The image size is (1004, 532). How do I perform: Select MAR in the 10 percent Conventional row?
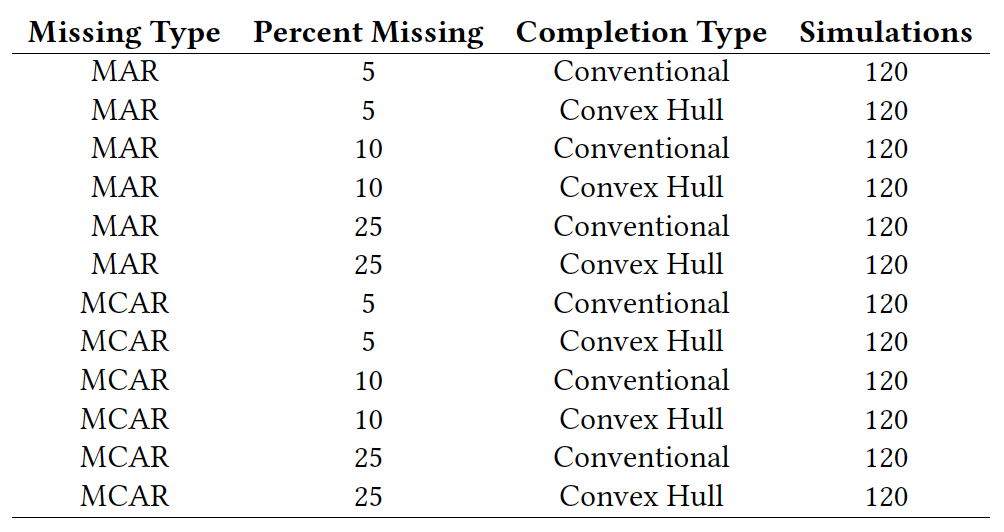[124, 149]
